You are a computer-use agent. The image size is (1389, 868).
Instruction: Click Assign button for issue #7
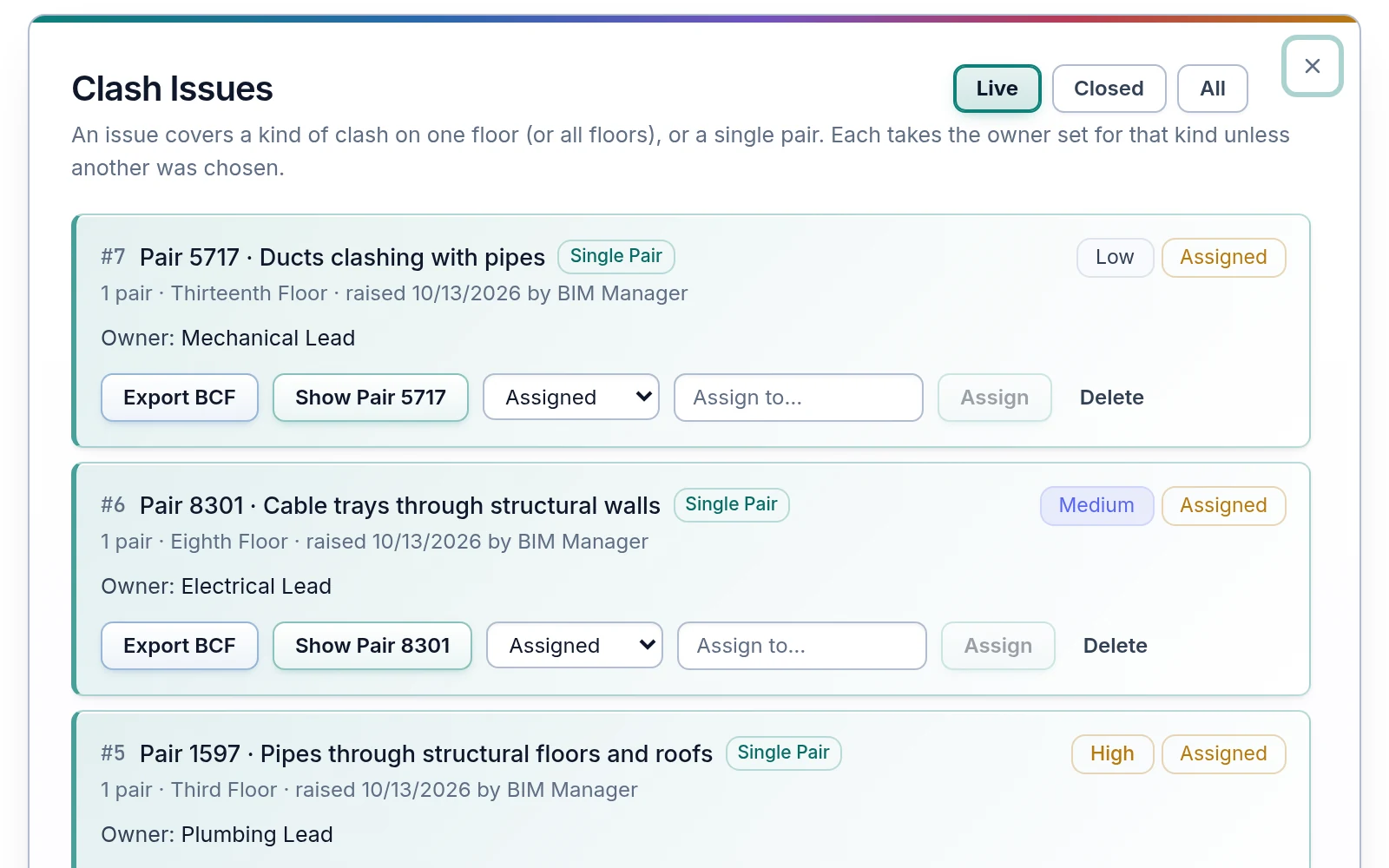(995, 398)
